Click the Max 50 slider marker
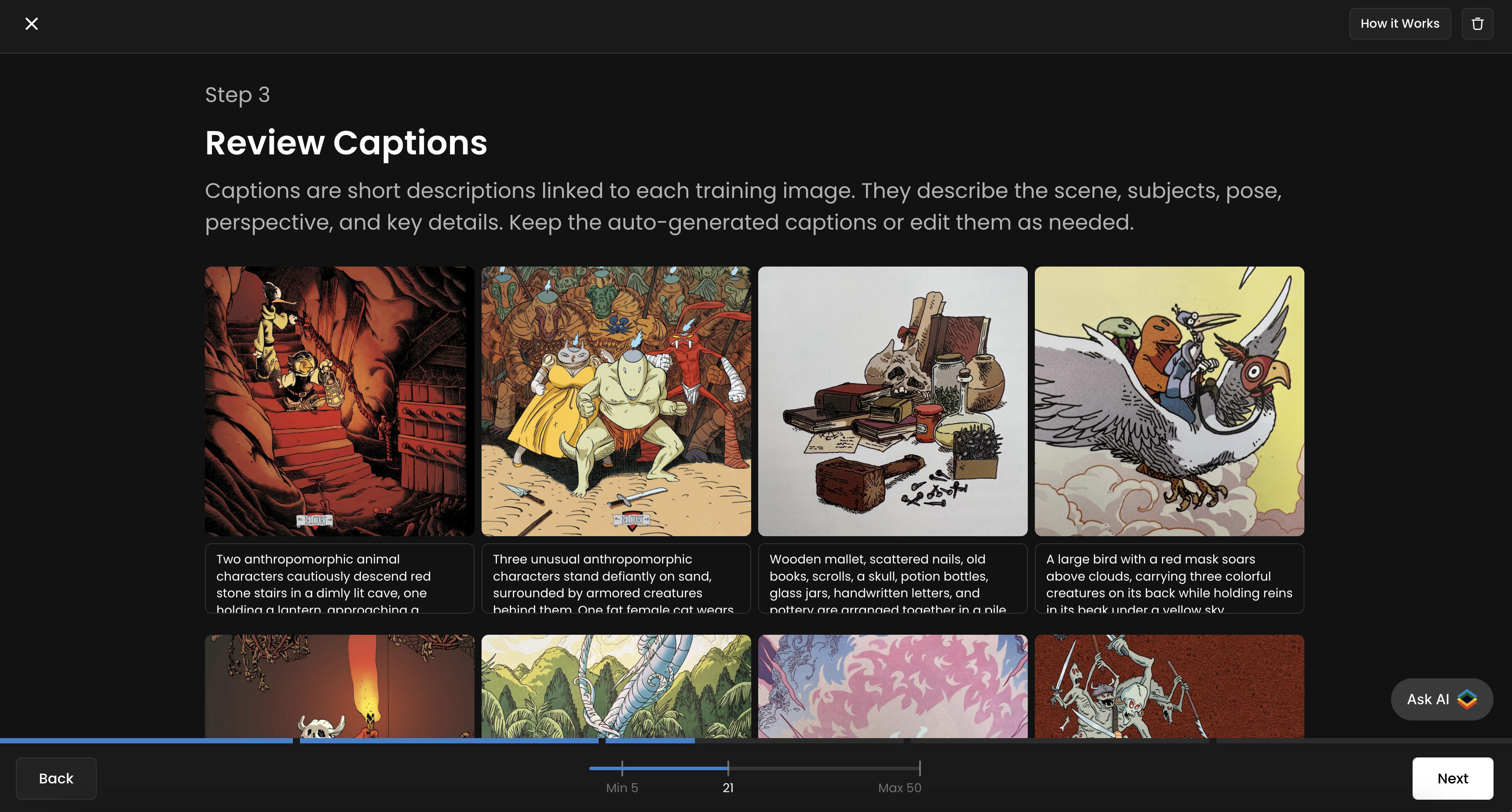 click(920, 768)
